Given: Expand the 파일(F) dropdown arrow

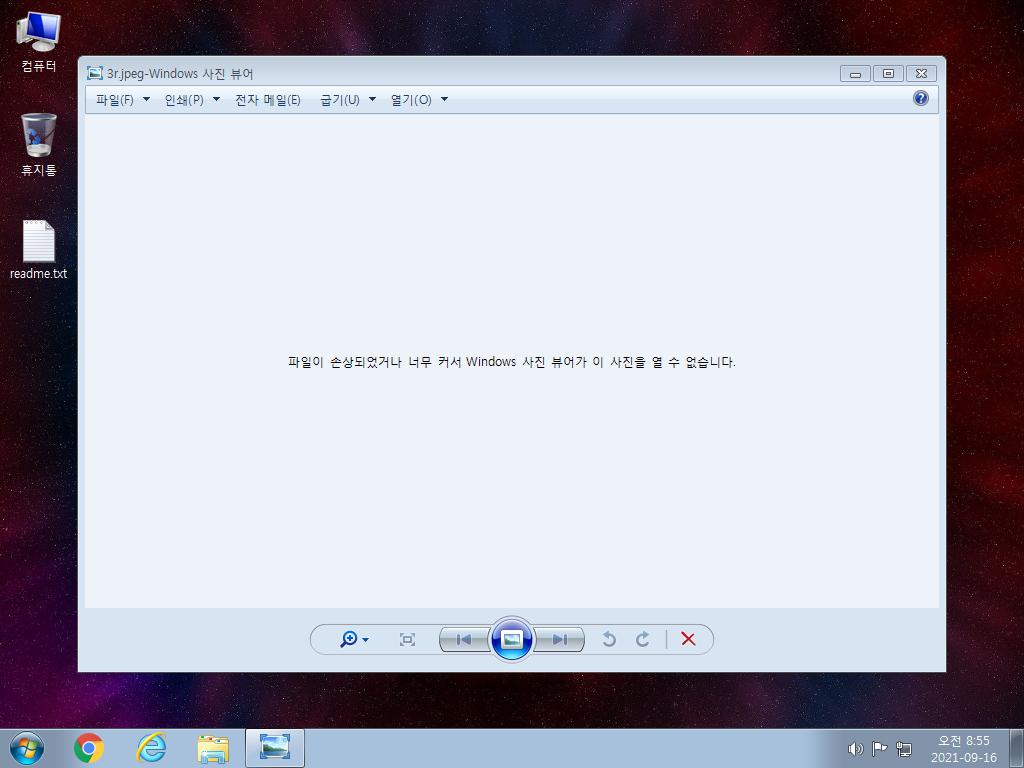Looking at the screenshot, I should click(x=146, y=99).
